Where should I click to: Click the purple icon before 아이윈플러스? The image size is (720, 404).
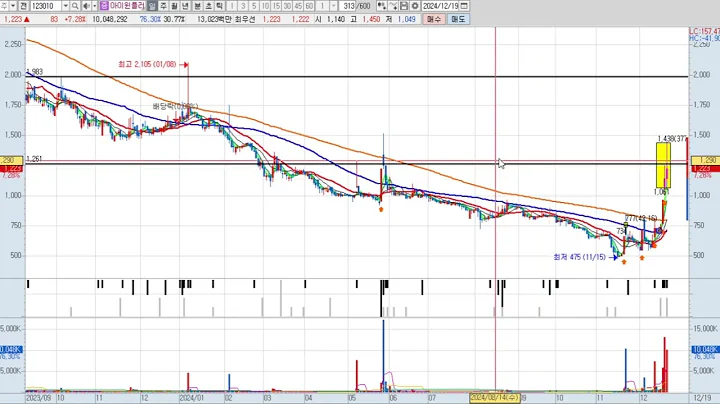[x=104, y=6]
